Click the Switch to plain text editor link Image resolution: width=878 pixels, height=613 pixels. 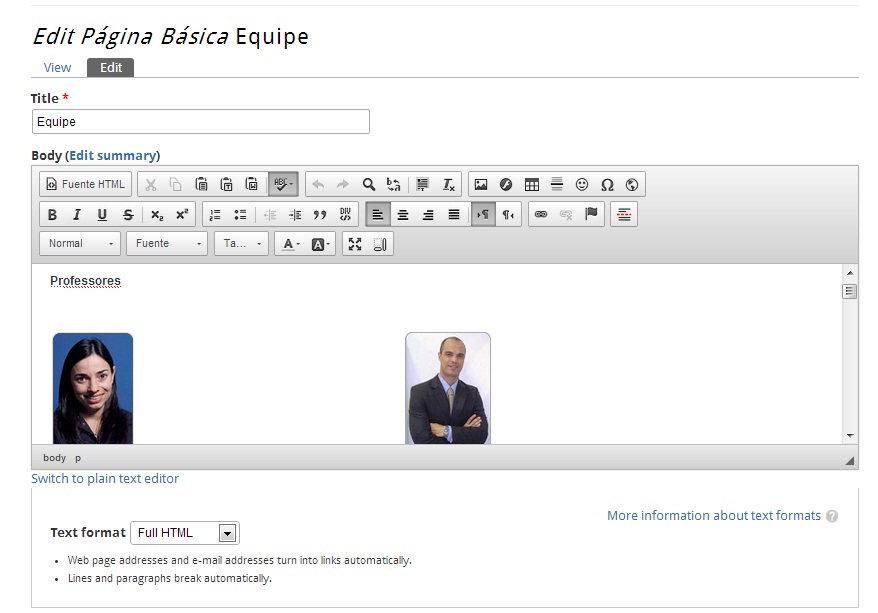105,479
